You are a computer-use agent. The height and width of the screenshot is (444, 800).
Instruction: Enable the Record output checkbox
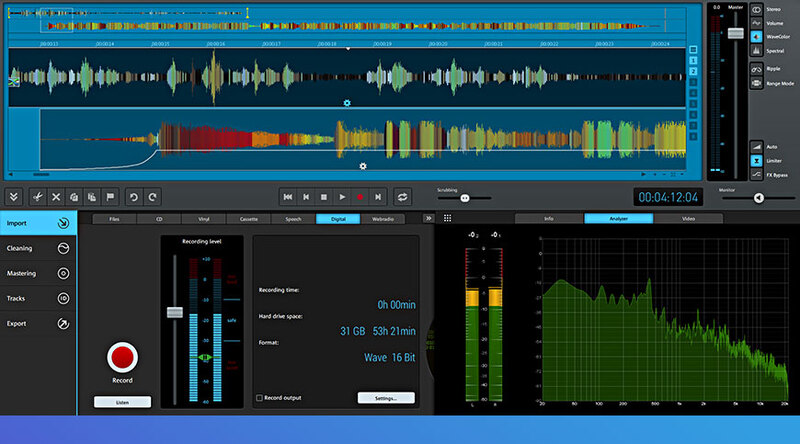click(x=259, y=397)
